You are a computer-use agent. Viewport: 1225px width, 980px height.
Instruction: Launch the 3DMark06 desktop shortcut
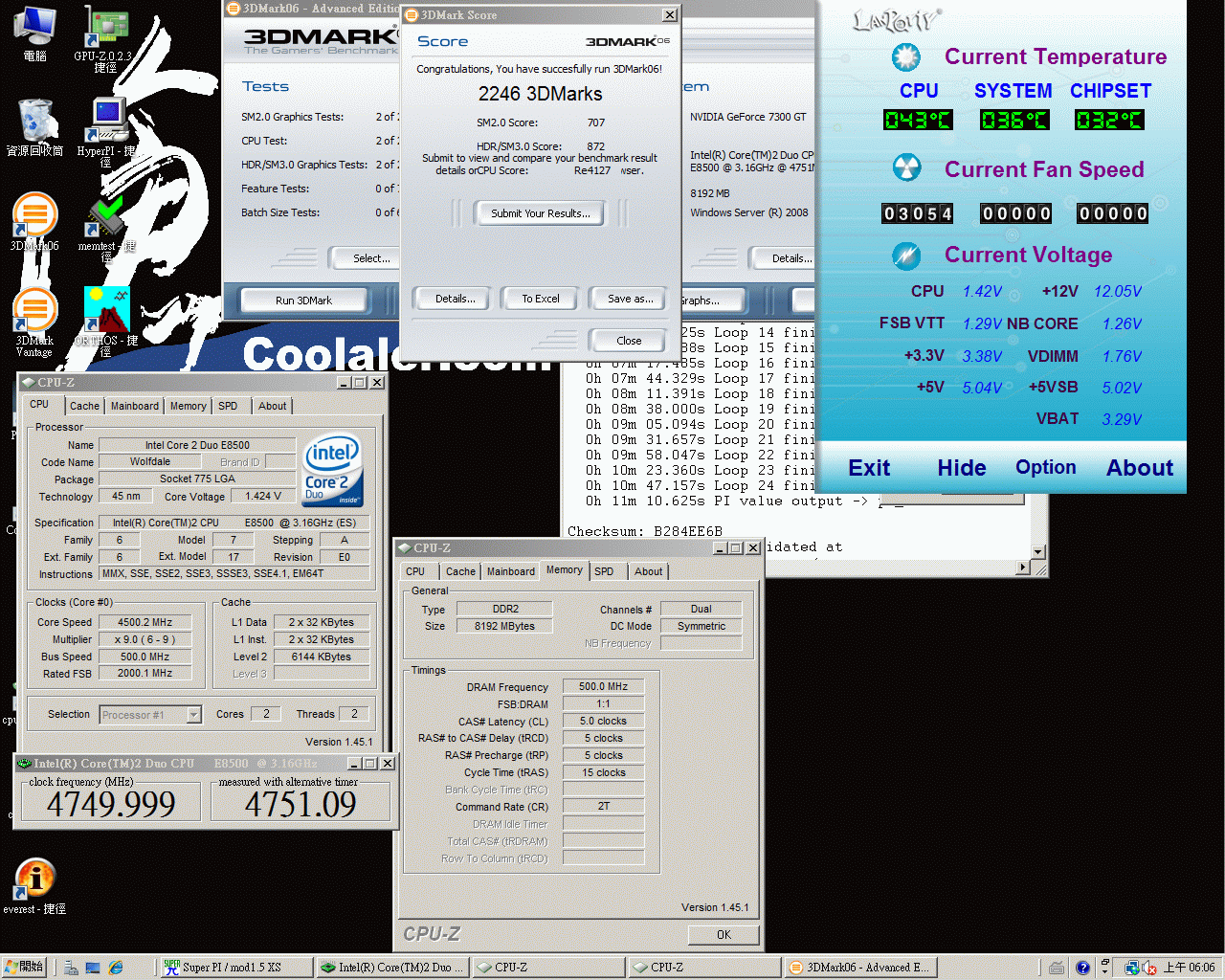34,222
